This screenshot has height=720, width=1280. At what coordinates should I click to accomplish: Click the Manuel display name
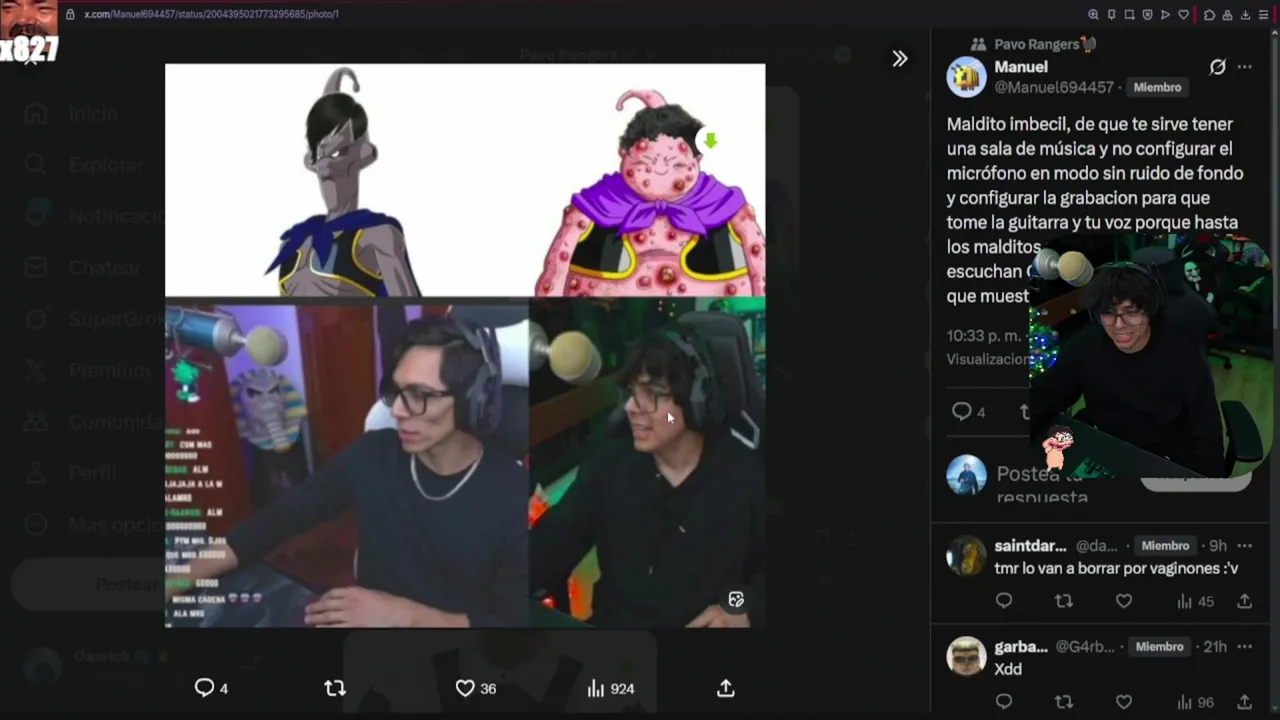coord(1021,67)
